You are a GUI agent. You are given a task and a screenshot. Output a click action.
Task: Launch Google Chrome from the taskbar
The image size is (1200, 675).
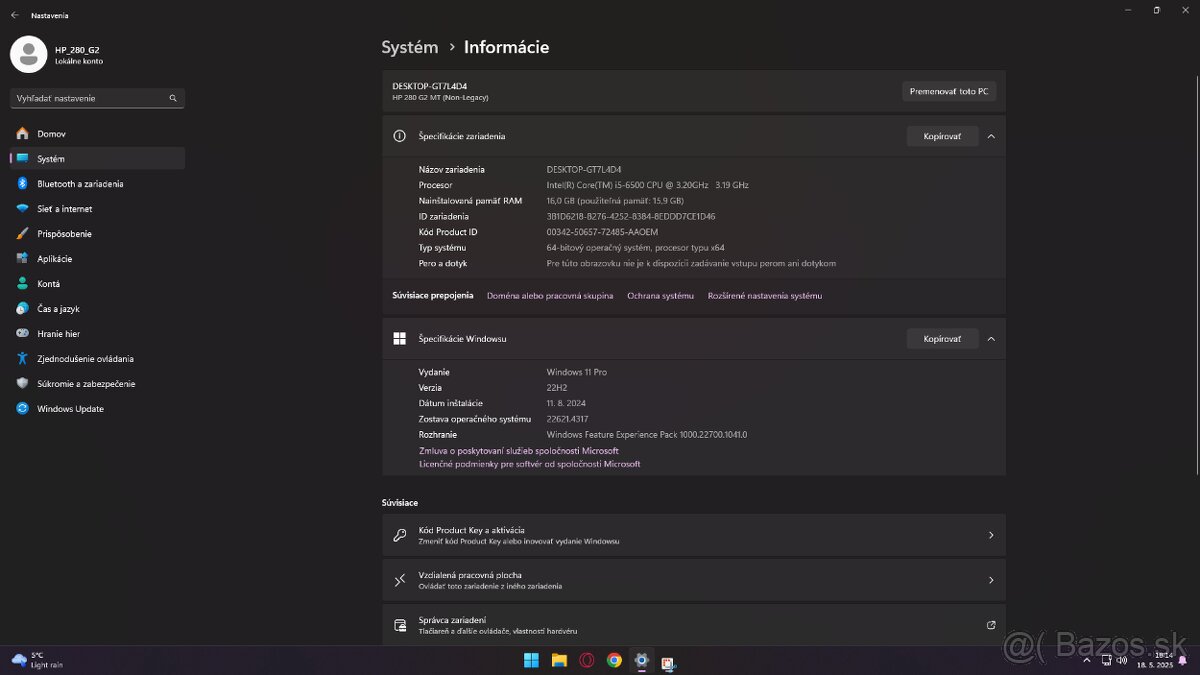tap(614, 660)
